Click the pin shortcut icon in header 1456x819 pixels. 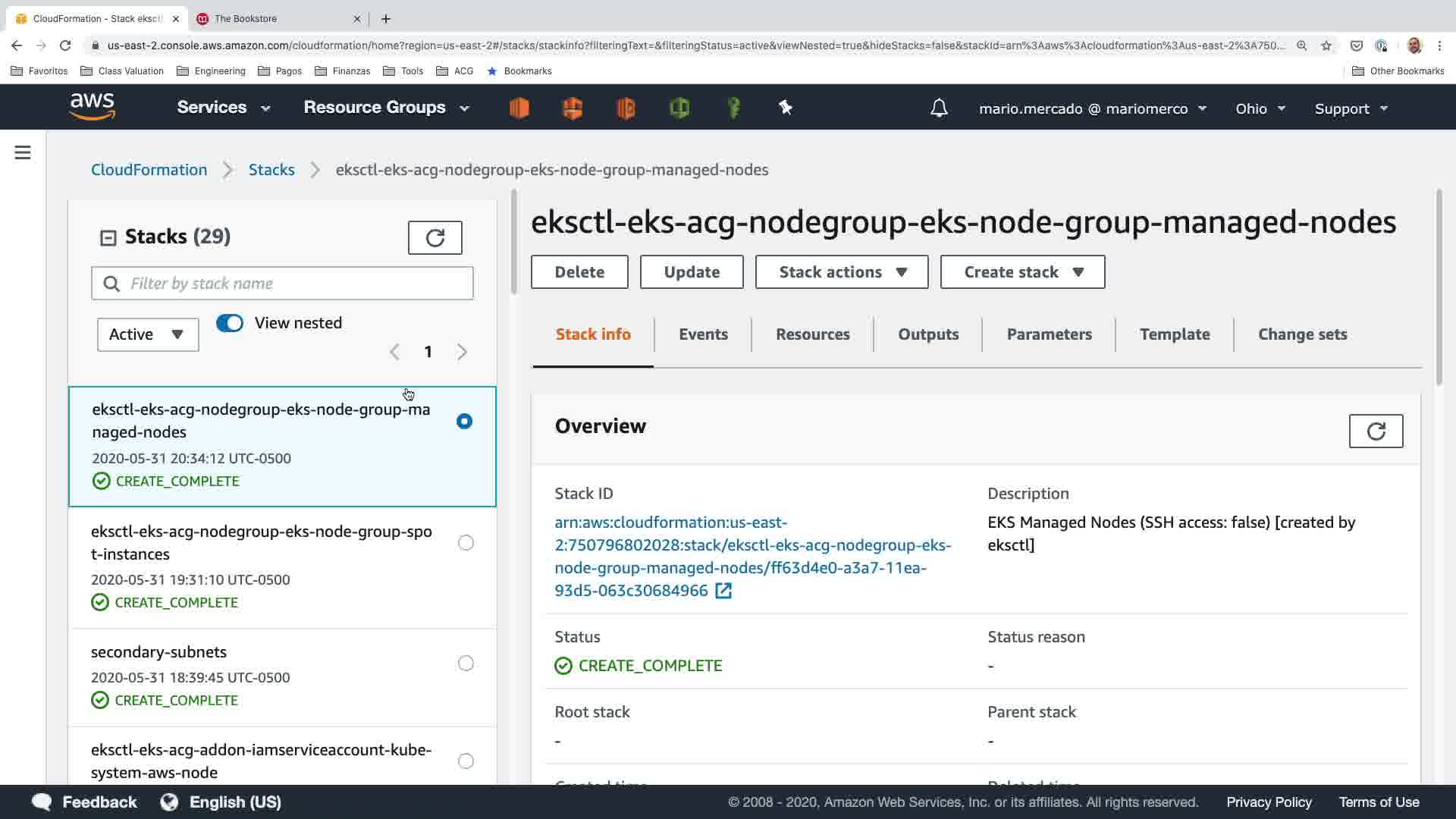[x=786, y=108]
